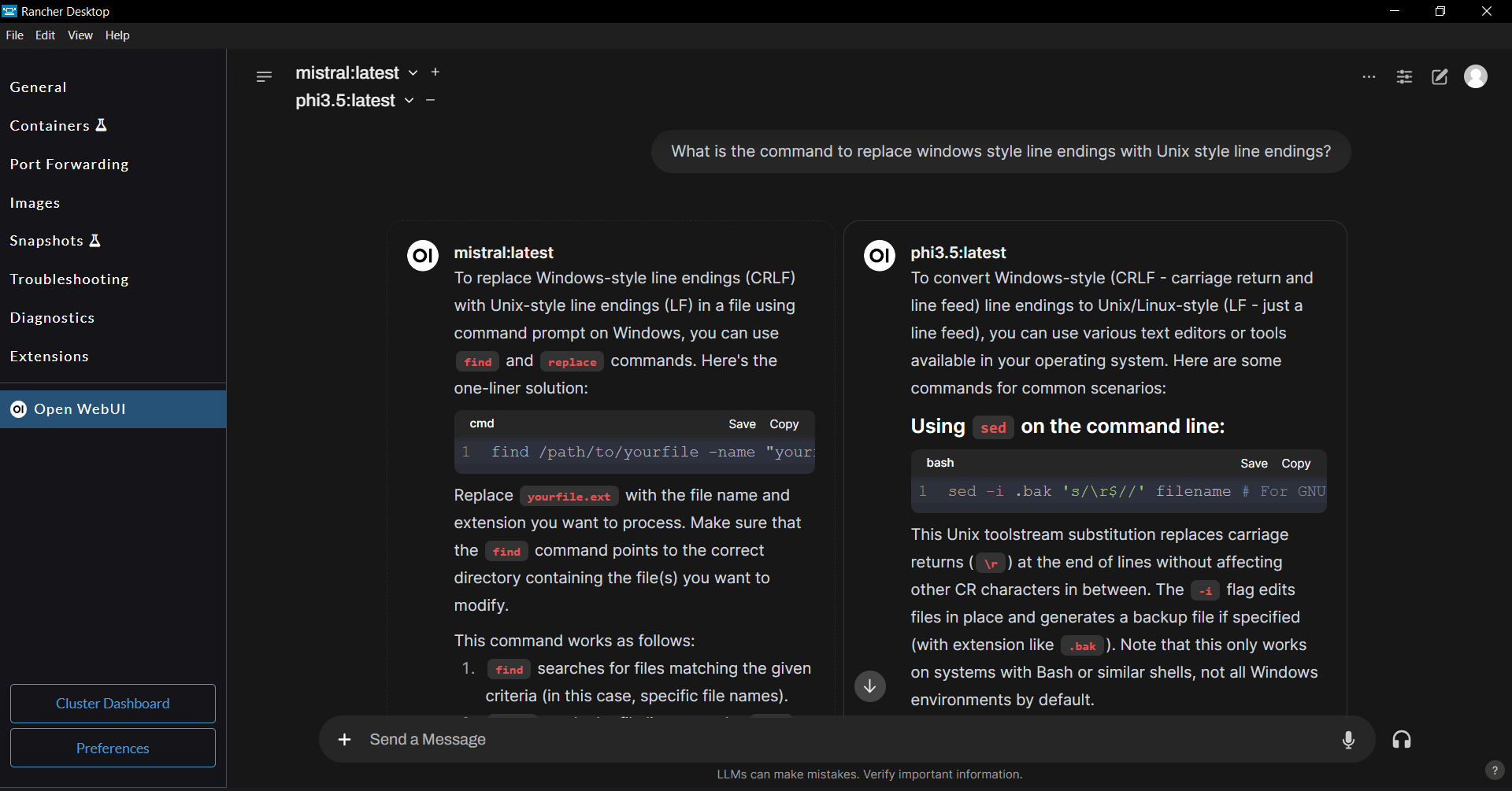Open the Diagnostics section
This screenshot has width=1512, height=791.
113,318
